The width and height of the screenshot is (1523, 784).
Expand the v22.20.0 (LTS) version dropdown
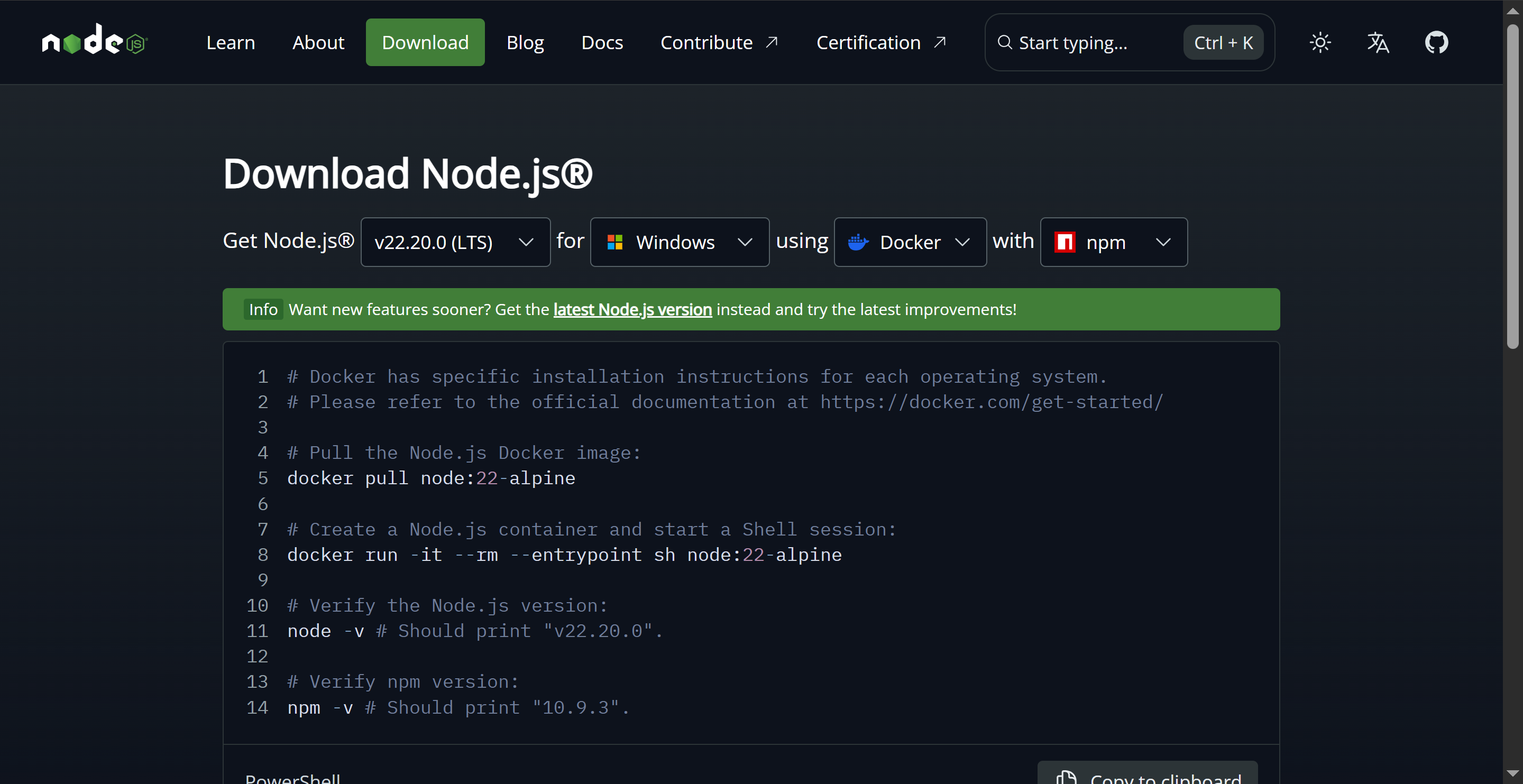(455, 243)
